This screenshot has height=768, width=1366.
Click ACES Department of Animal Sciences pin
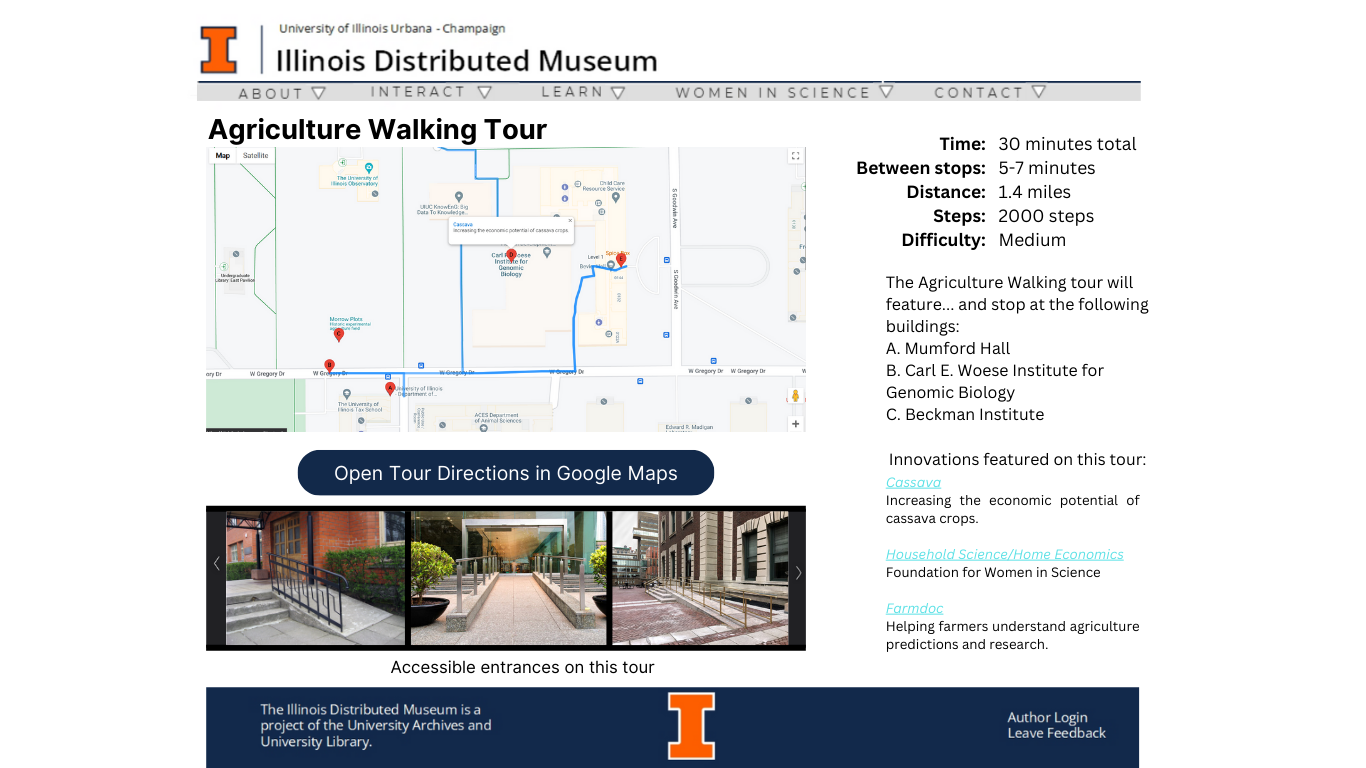point(484,427)
